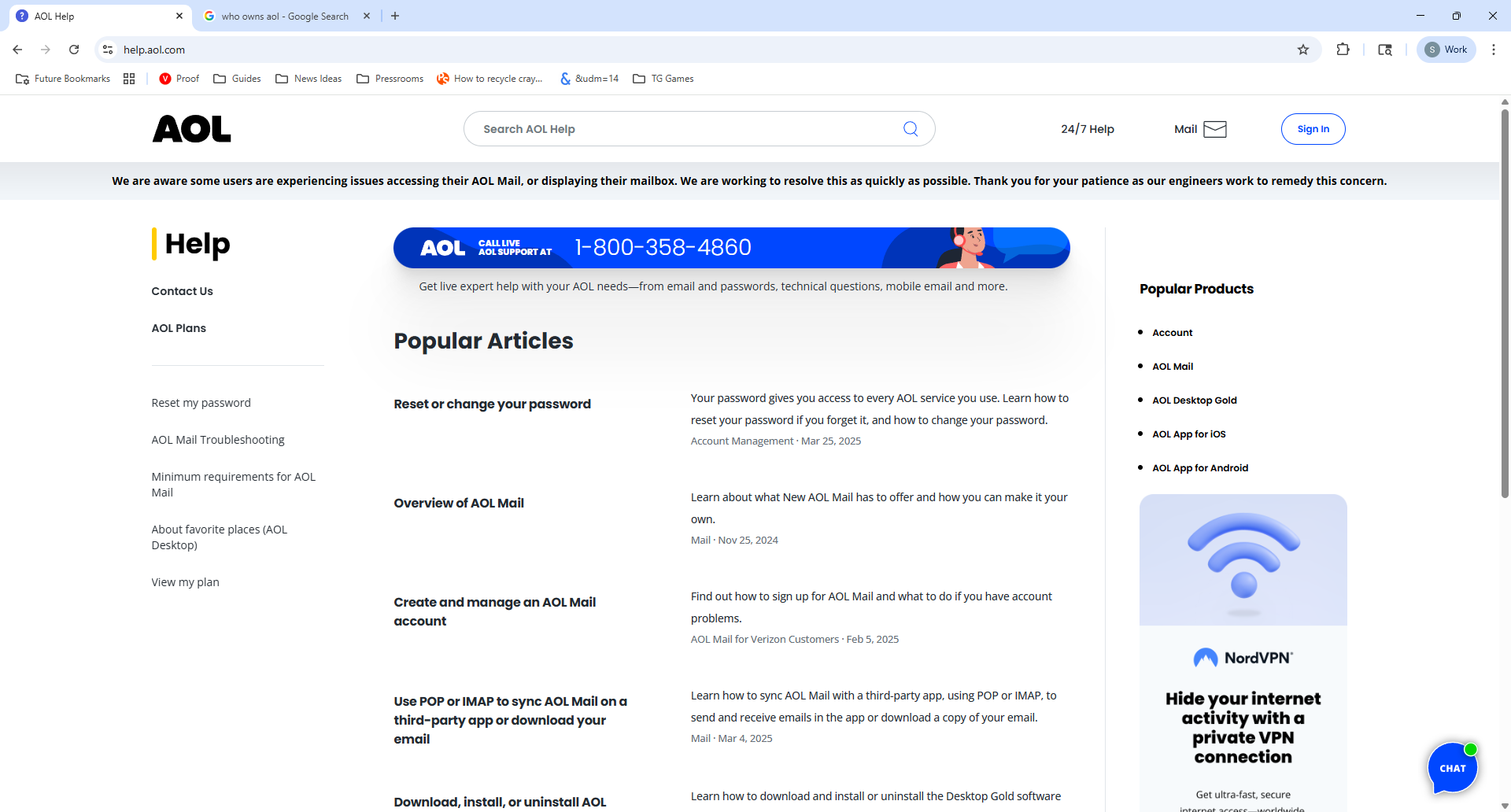Image resolution: width=1511 pixels, height=812 pixels.
Task: Select AOL Desktop Gold from Popular Products
Action: tap(1194, 400)
